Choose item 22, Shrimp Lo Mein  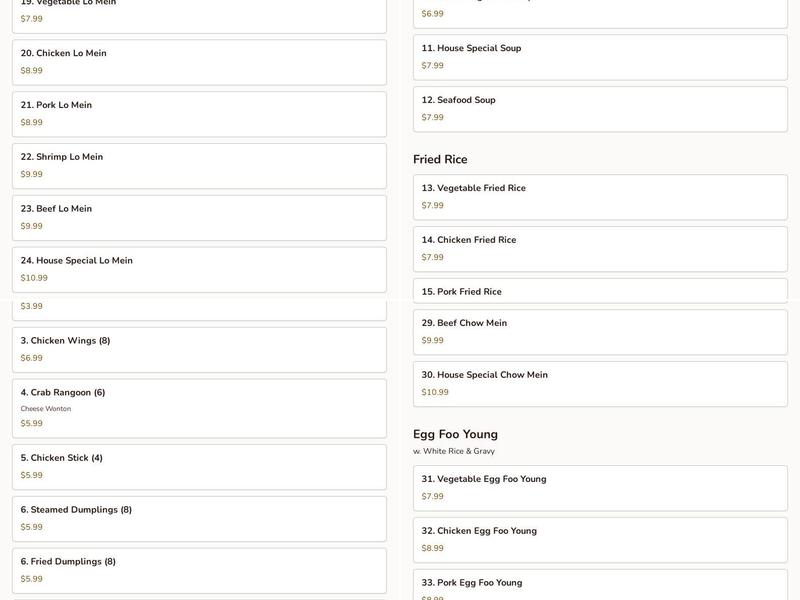coord(199,166)
